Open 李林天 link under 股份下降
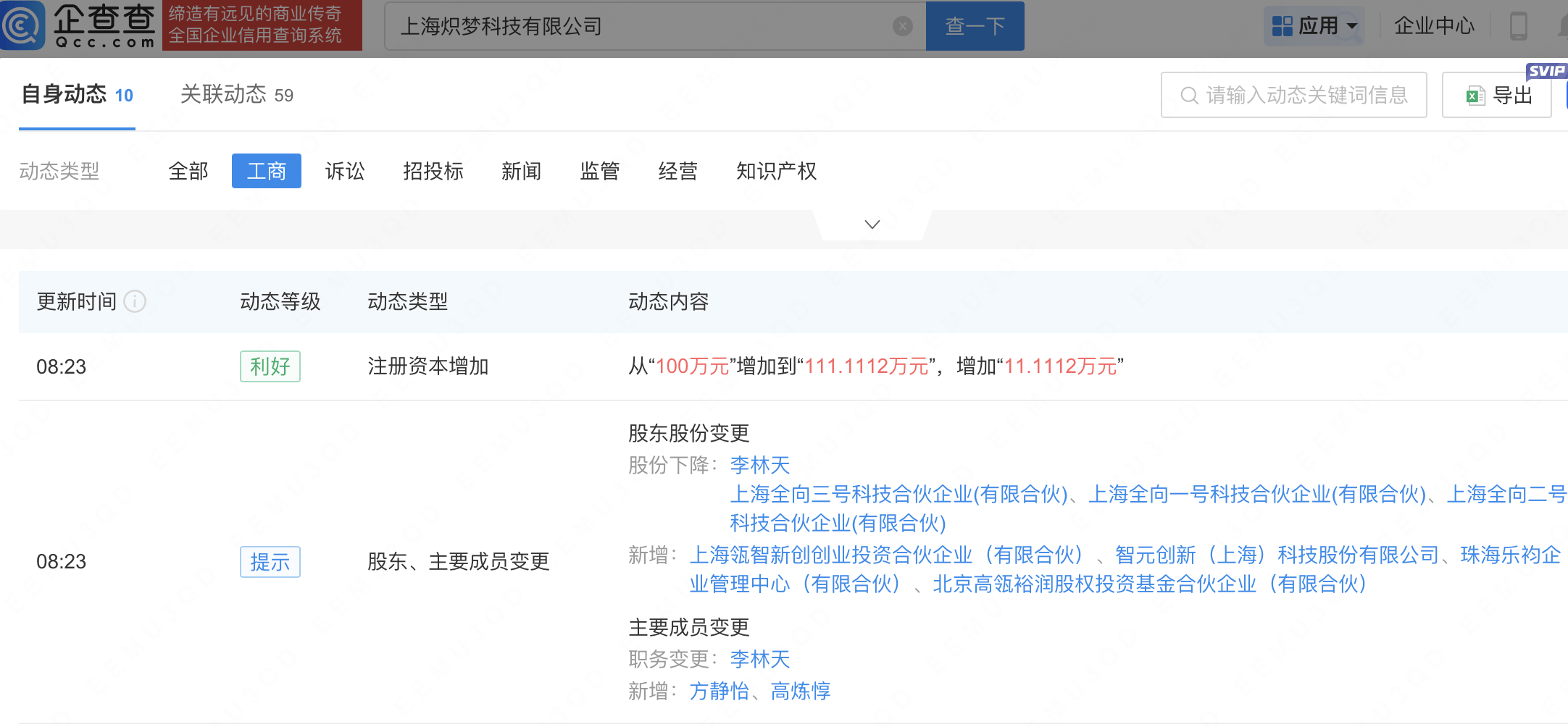The width and height of the screenshot is (1568, 727). [x=759, y=465]
